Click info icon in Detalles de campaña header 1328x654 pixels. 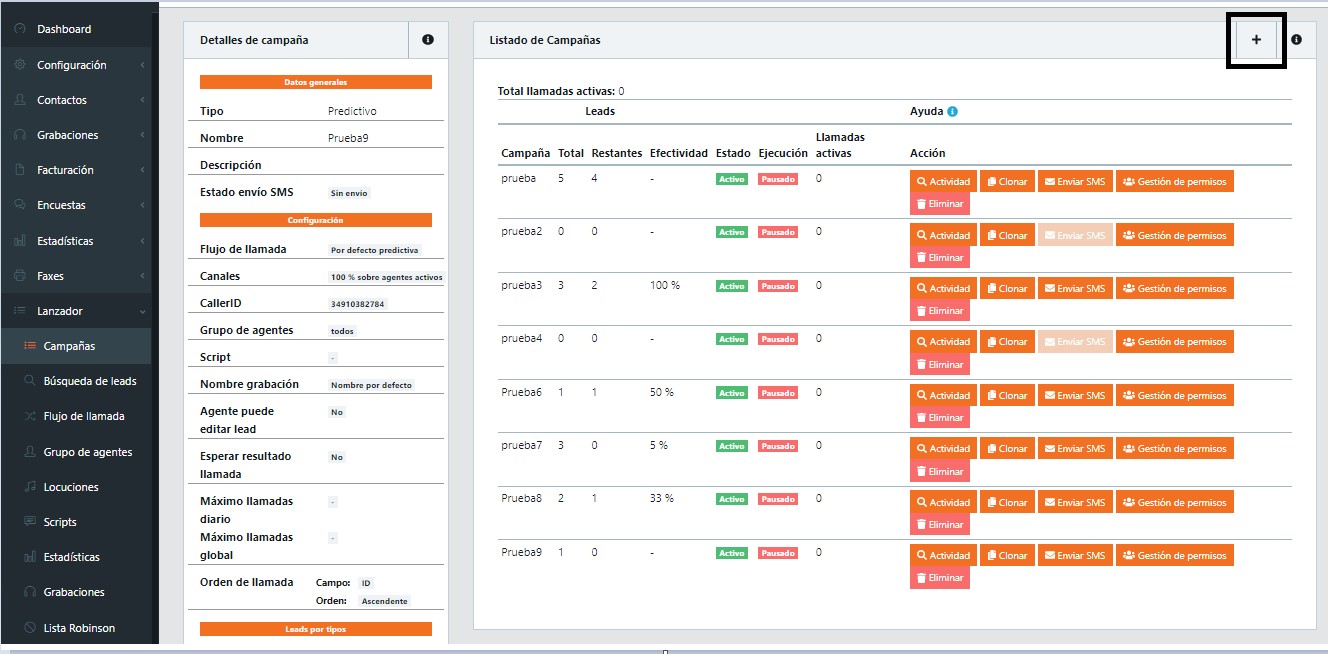click(x=428, y=40)
